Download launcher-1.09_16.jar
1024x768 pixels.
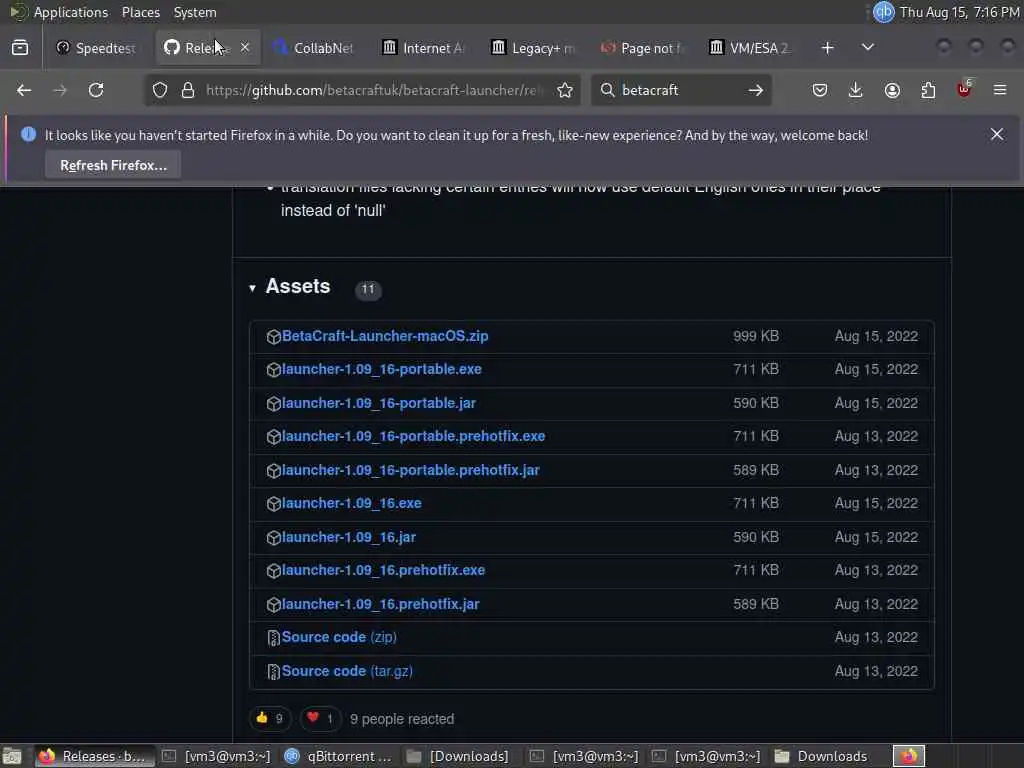click(x=349, y=537)
